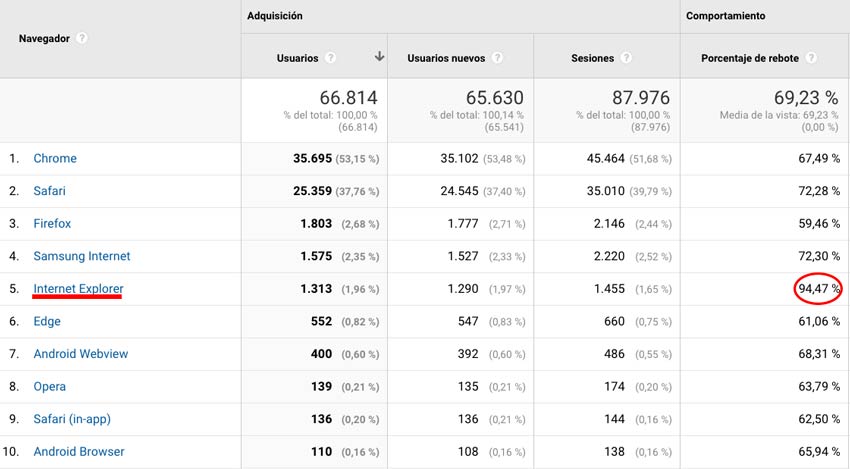Select Android Browser users value 110
Viewport: 850px width, 469px height.
tap(321, 452)
